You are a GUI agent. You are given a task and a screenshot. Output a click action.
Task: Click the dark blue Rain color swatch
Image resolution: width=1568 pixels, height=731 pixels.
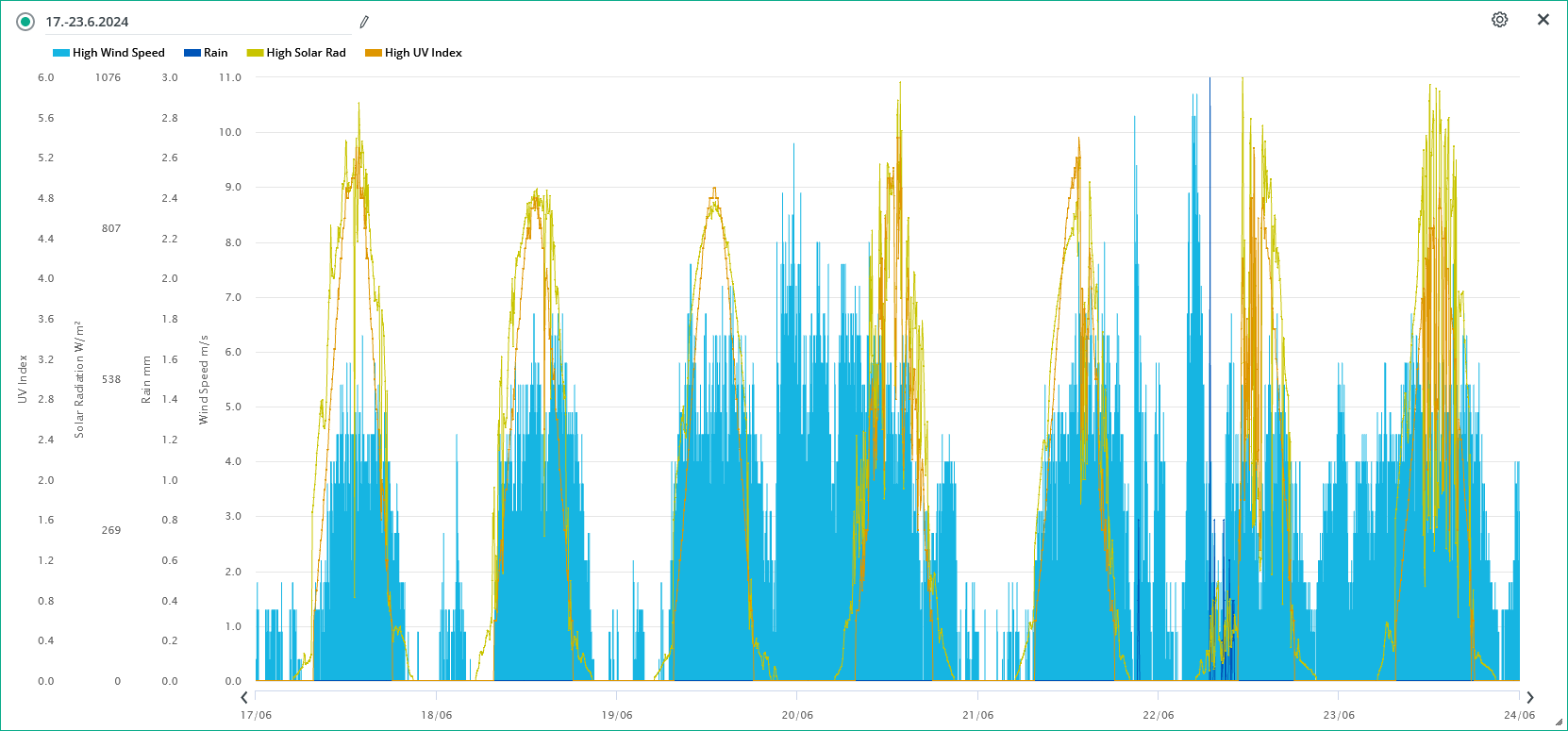pyautogui.click(x=192, y=53)
